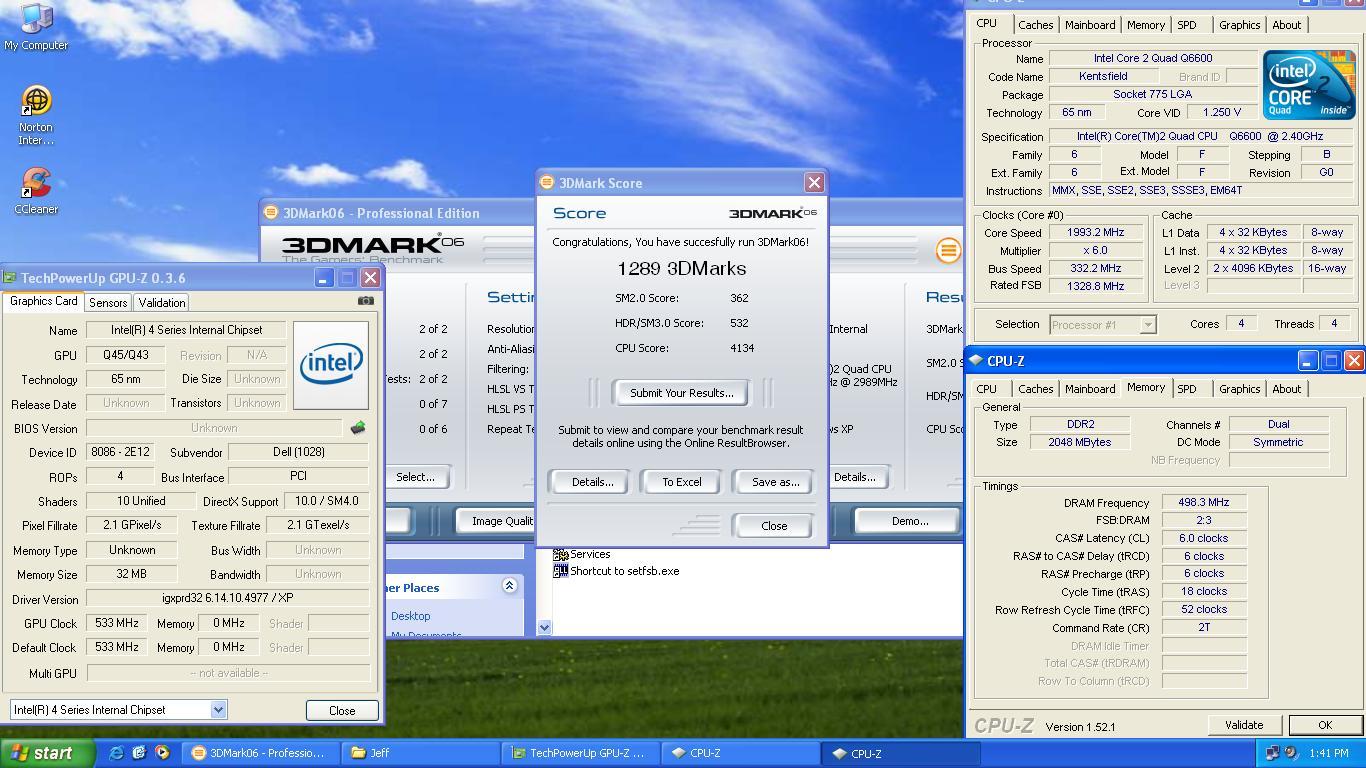
Task: Click the second quick launch icon beside Internet Explorer
Action: click(x=139, y=753)
